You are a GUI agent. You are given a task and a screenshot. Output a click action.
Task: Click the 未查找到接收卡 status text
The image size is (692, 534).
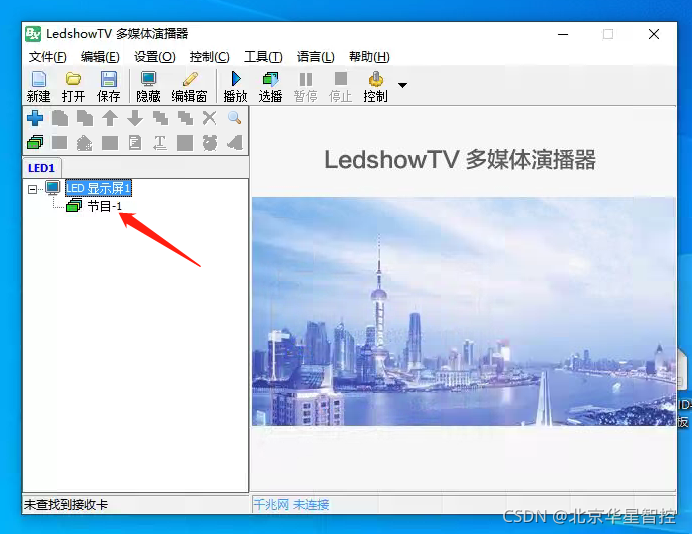coord(66,504)
